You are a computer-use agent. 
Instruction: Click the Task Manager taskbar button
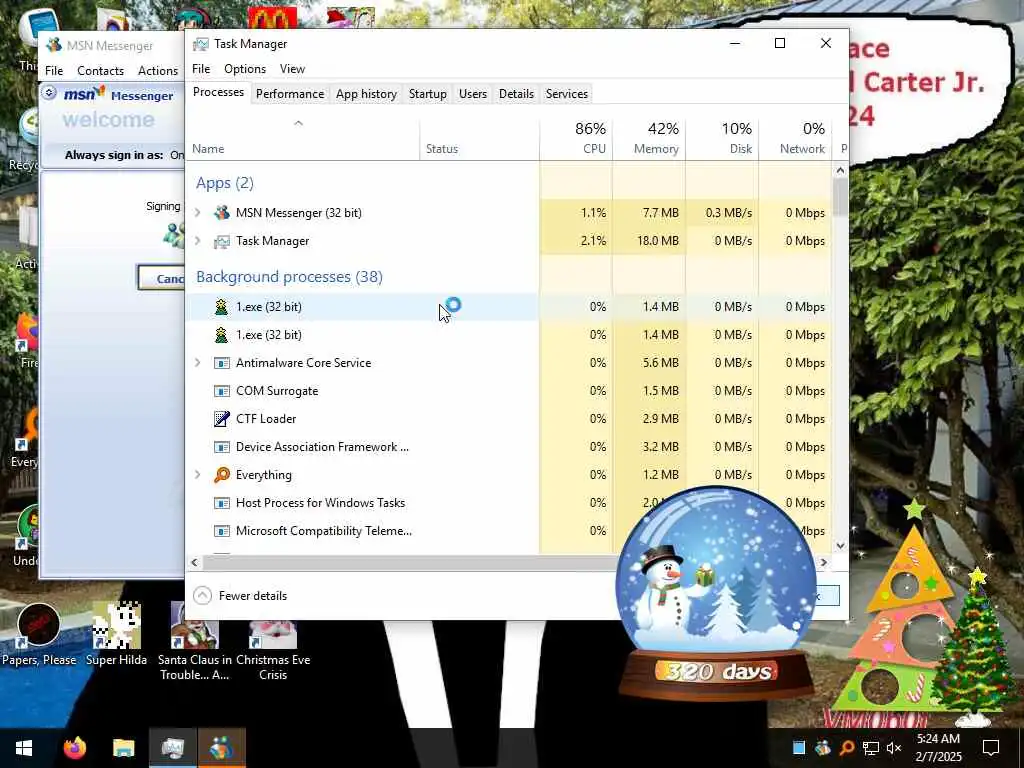click(173, 748)
